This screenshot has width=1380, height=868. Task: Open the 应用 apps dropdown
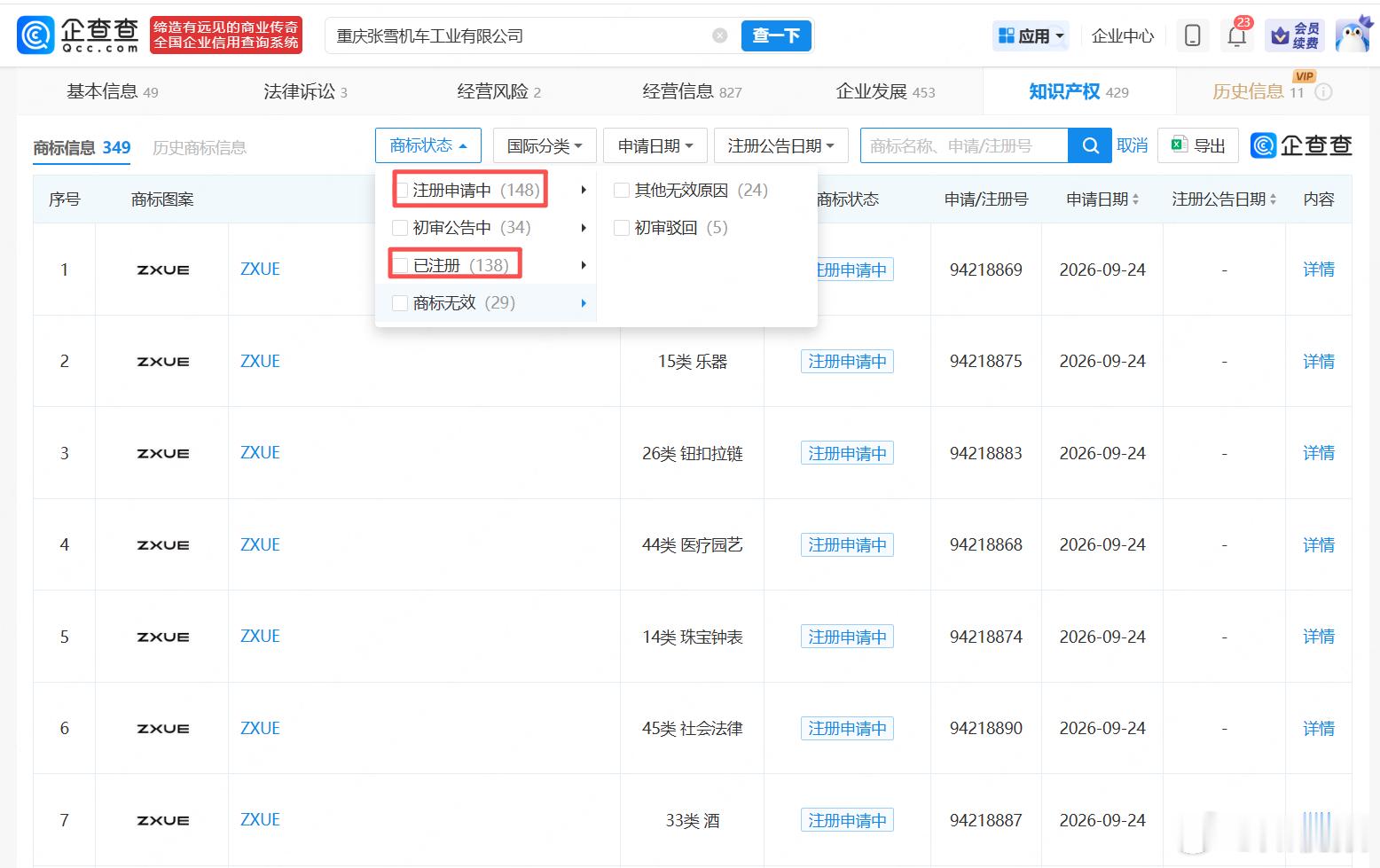[x=1031, y=35]
